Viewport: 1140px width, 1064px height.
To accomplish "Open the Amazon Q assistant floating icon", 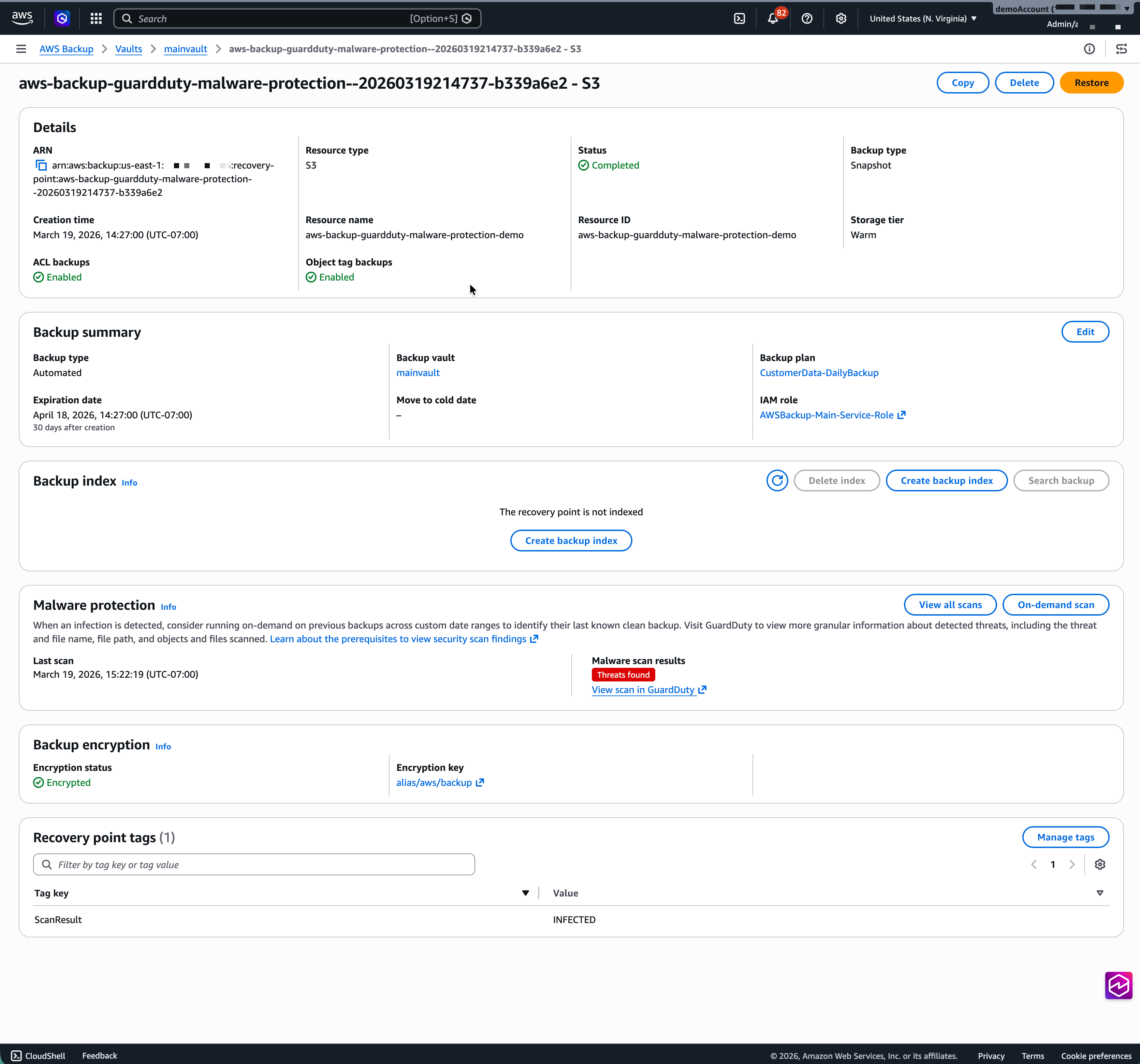I will (x=1118, y=986).
